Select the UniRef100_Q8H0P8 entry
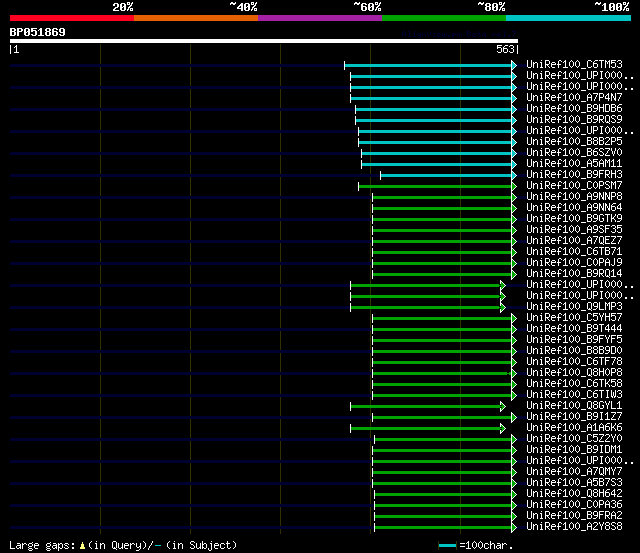This screenshot has width=640, height=553. click(x=574, y=373)
